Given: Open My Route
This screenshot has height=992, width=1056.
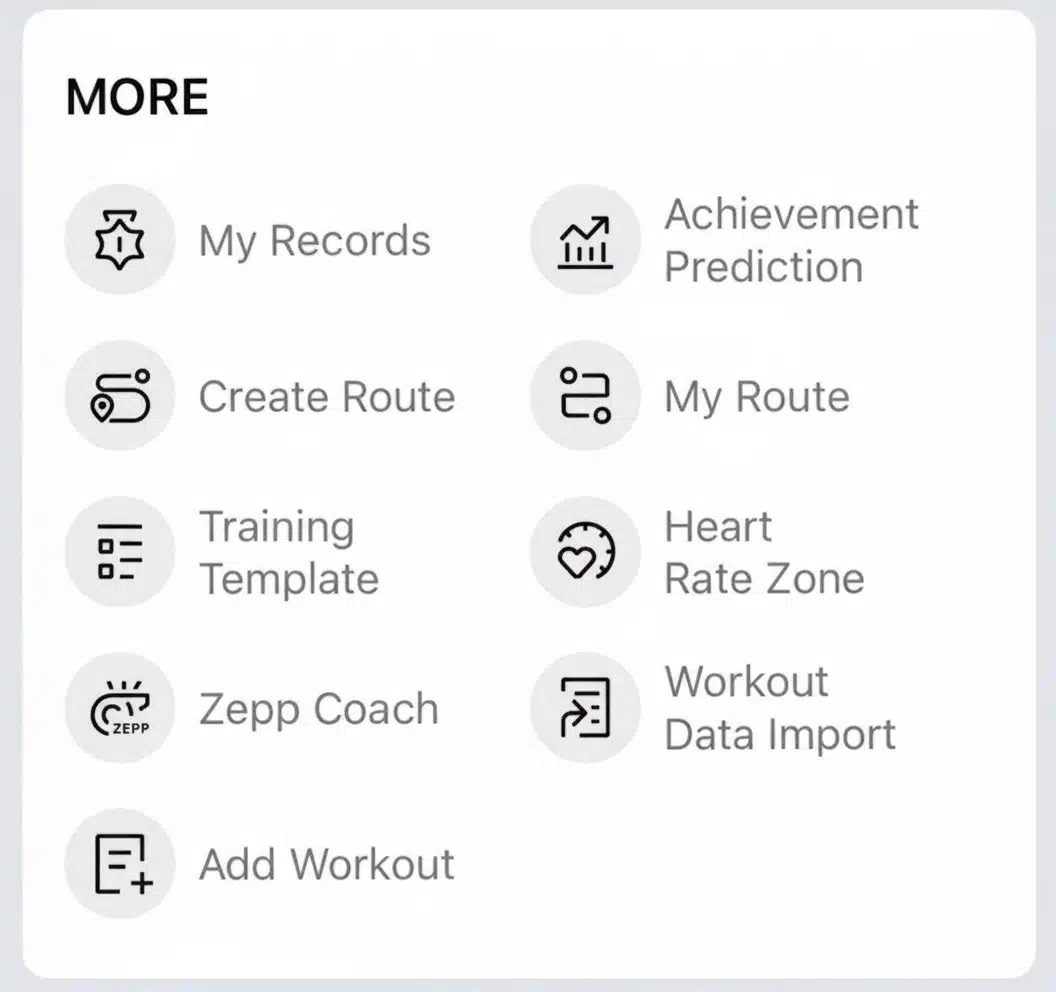Looking at the screenshot, I should click(754, 395).
